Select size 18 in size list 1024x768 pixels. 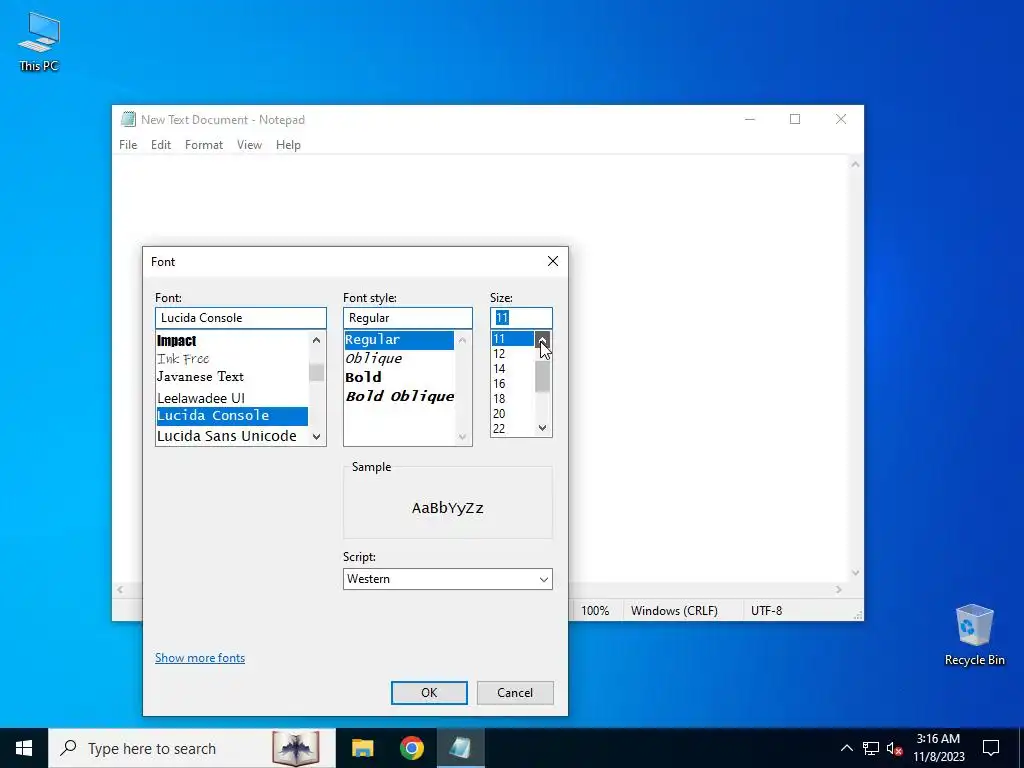pyautogui.click(x=513, y=399)
